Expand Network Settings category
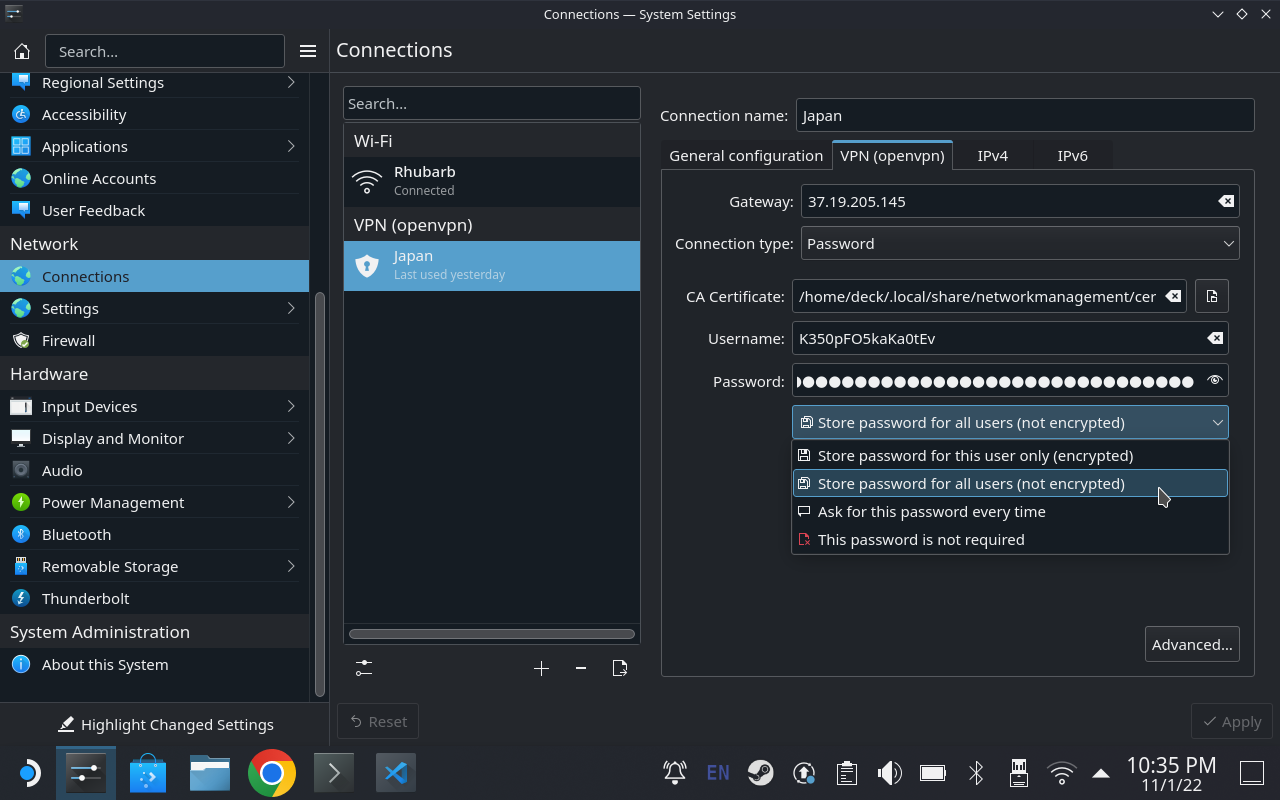Screen dimensions: 1280x800 [x=291, y=308]
